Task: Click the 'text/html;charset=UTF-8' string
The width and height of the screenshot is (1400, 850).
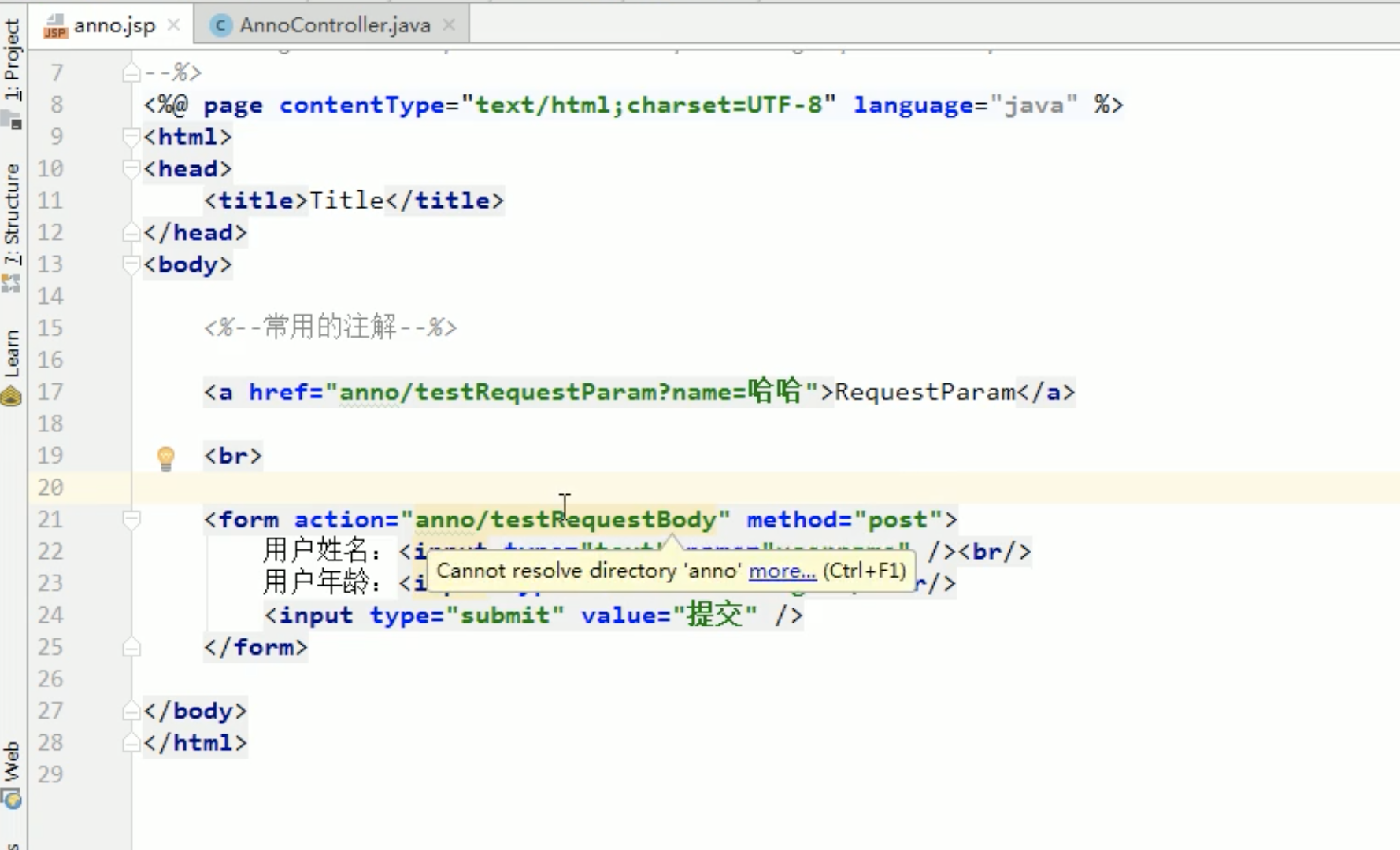Action: [648, 105]
